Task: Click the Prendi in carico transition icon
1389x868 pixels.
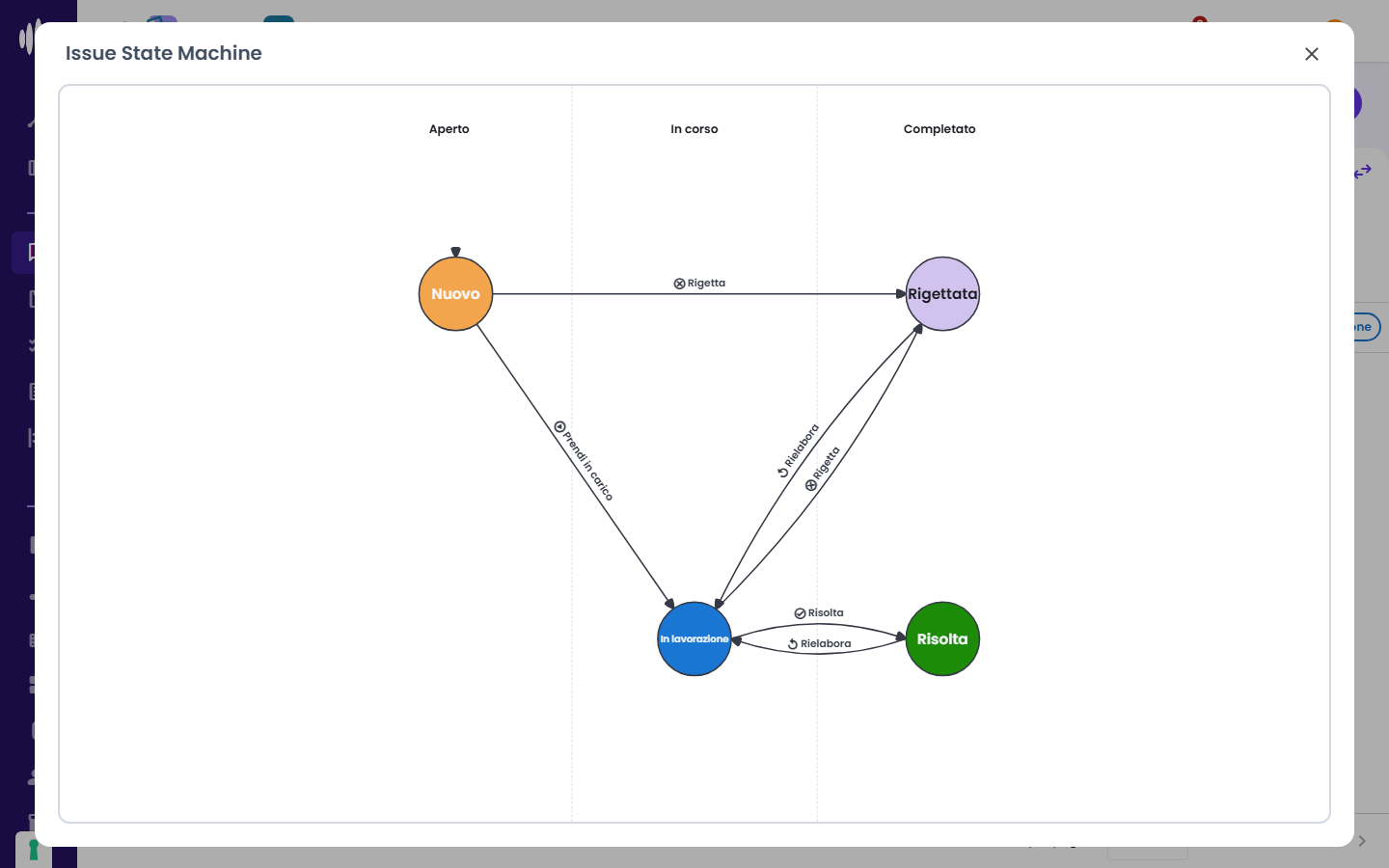Action: point(559,426)
